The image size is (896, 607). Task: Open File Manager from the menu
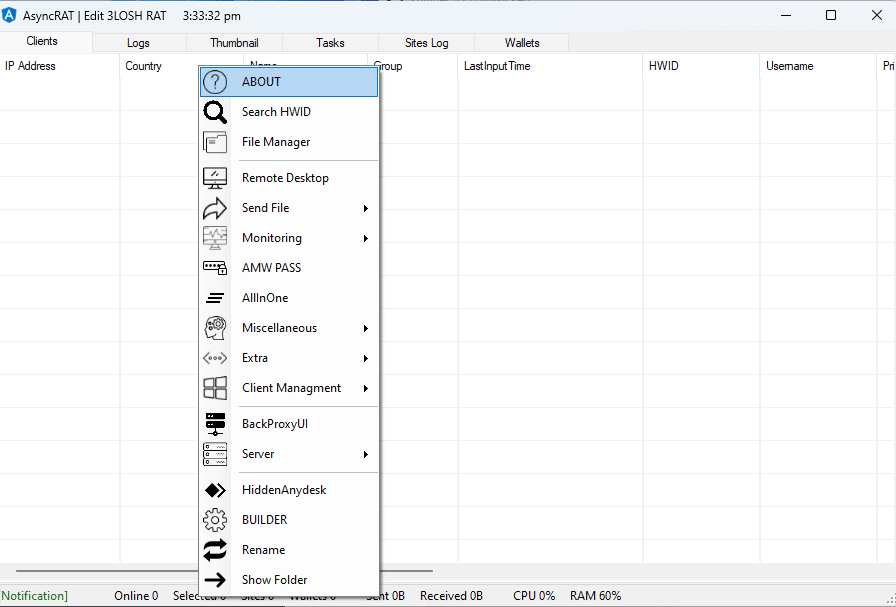(289, 142)
